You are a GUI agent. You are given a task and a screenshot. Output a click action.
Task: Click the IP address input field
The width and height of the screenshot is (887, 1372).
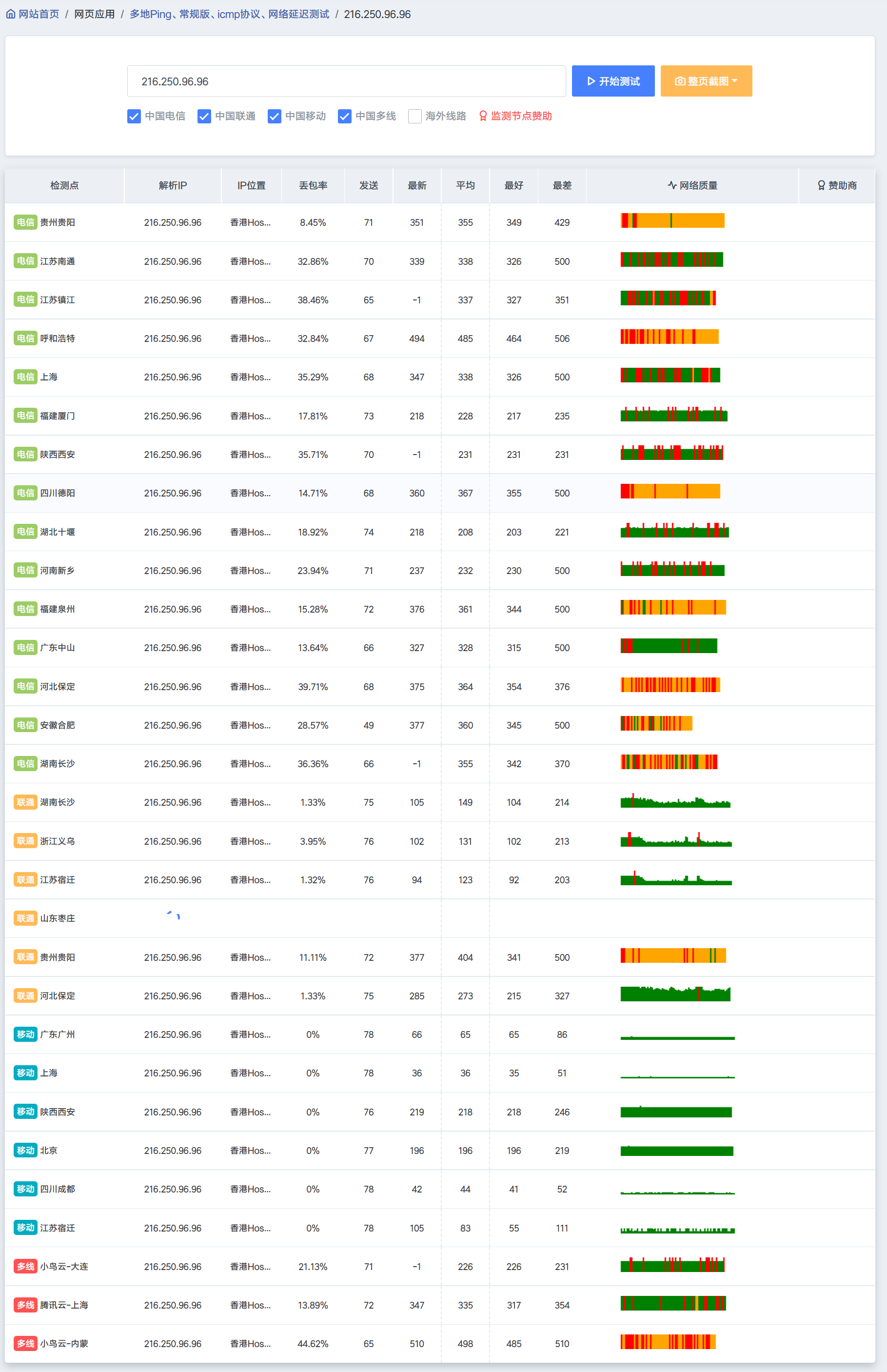pyautogui.click(x=347, y=80)
